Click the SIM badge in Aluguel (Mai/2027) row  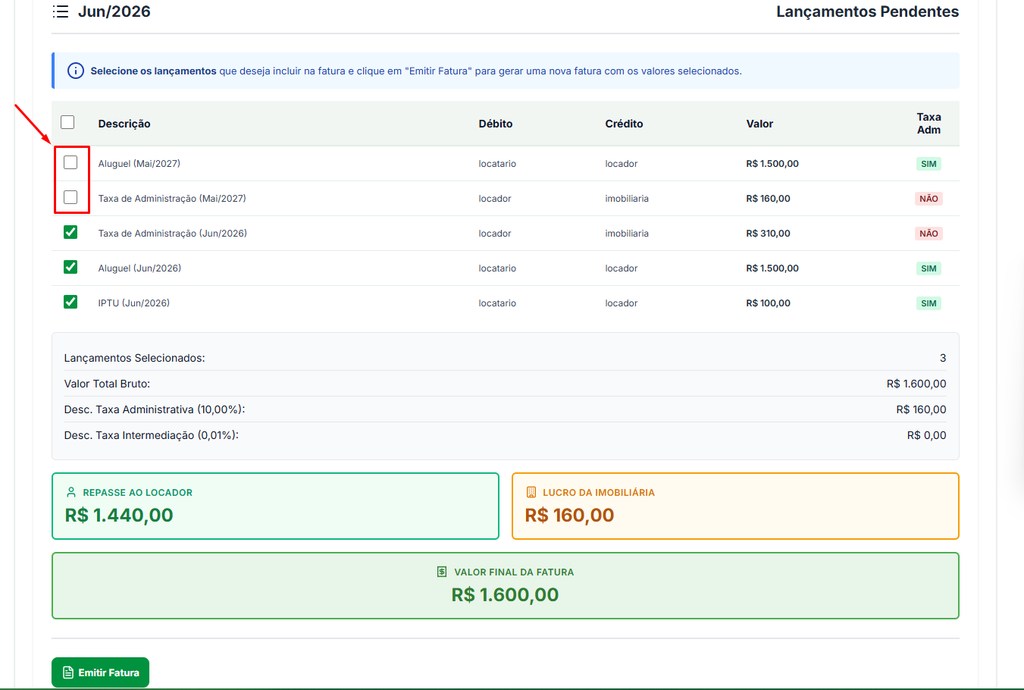(929, 164)
